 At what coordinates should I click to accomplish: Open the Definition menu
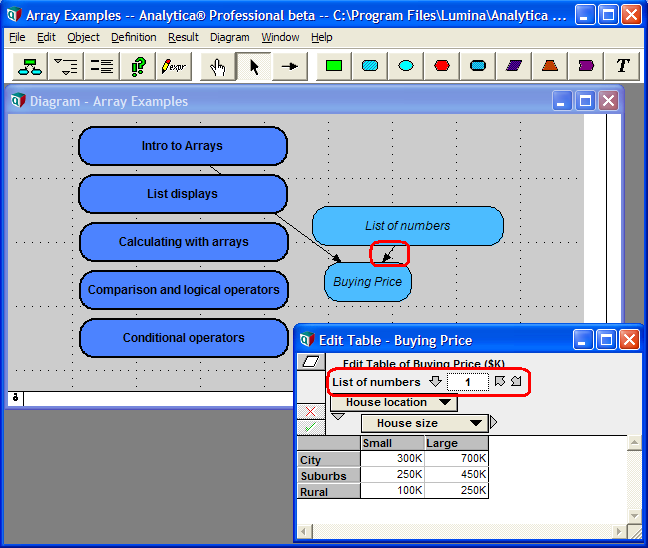pyautogui.click(x=133, y=38)
